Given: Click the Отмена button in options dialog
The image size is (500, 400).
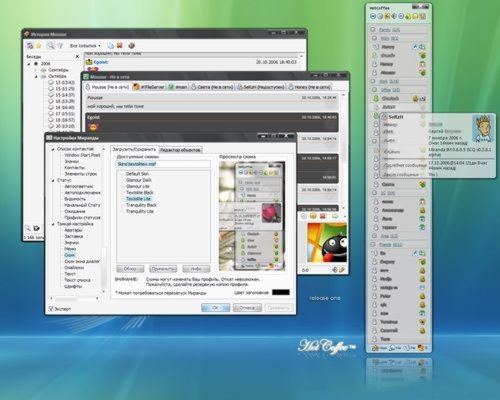Looking at the screenshot, I should [247, 308].
